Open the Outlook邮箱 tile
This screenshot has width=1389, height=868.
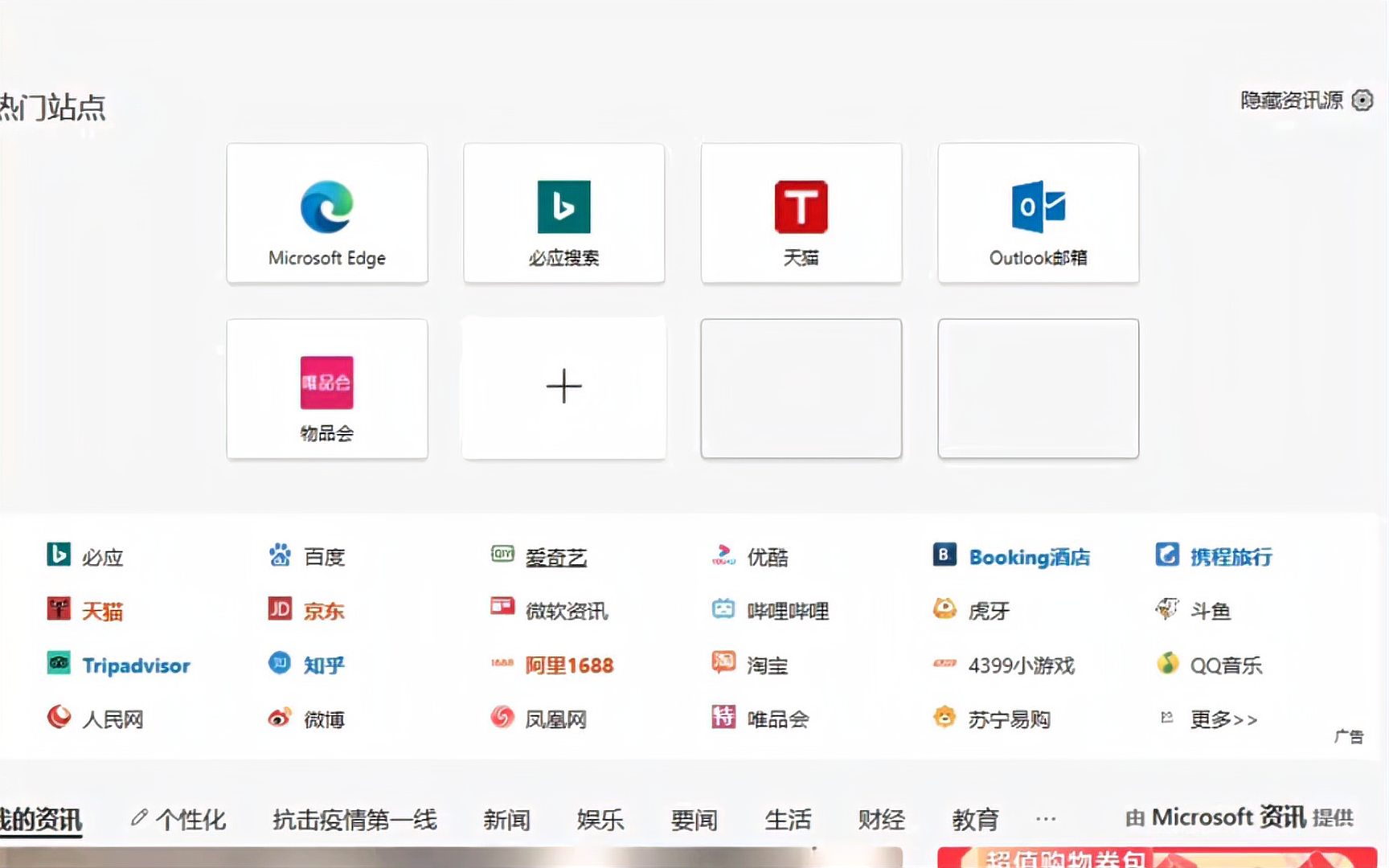(x=1037, y=213)
